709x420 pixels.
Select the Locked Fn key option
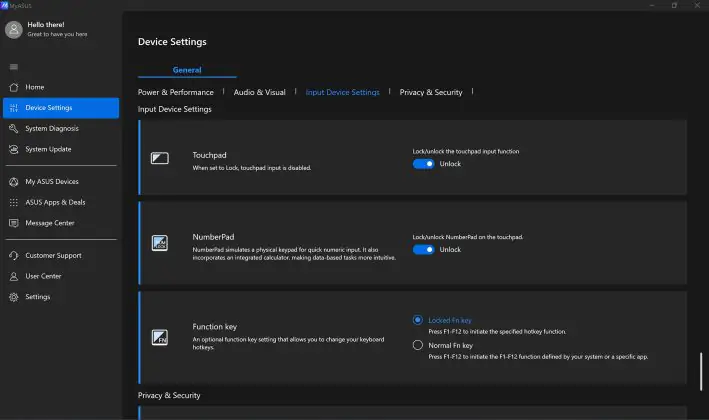(x=418, y=320)
